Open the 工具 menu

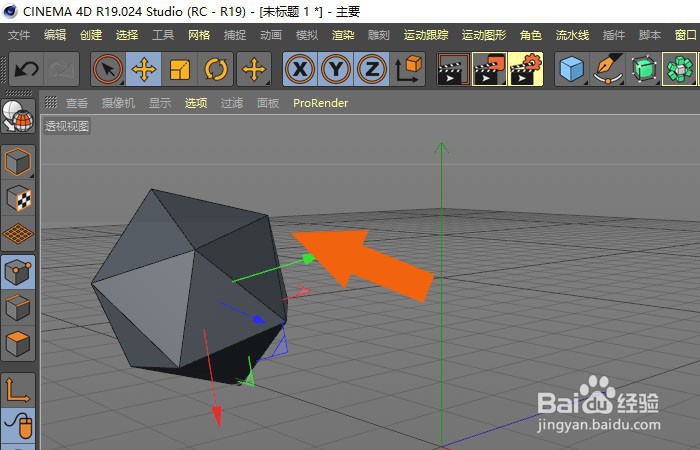pos(163,35)
